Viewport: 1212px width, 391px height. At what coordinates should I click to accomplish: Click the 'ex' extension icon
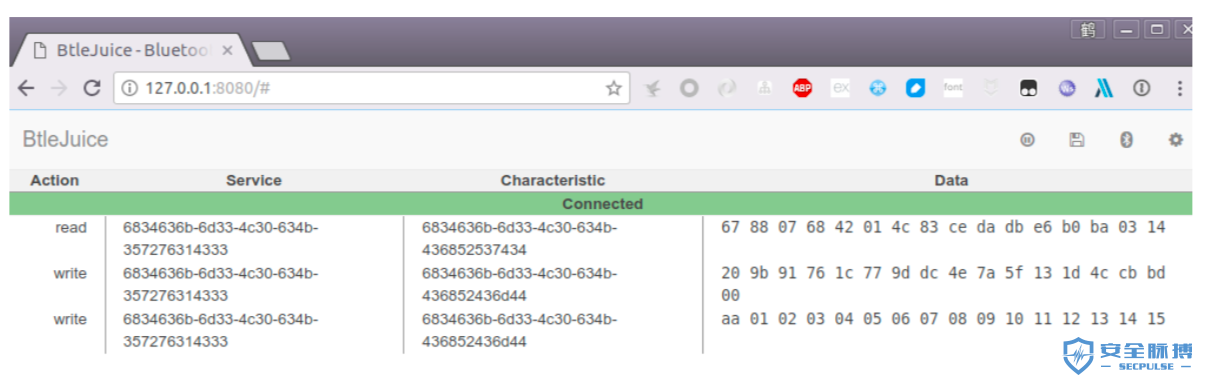(841, 88)
